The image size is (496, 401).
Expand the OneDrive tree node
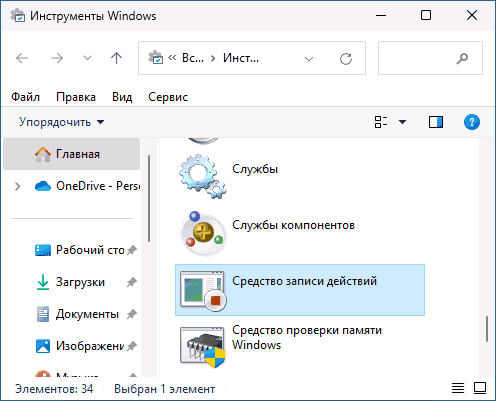tap(18, 186)
